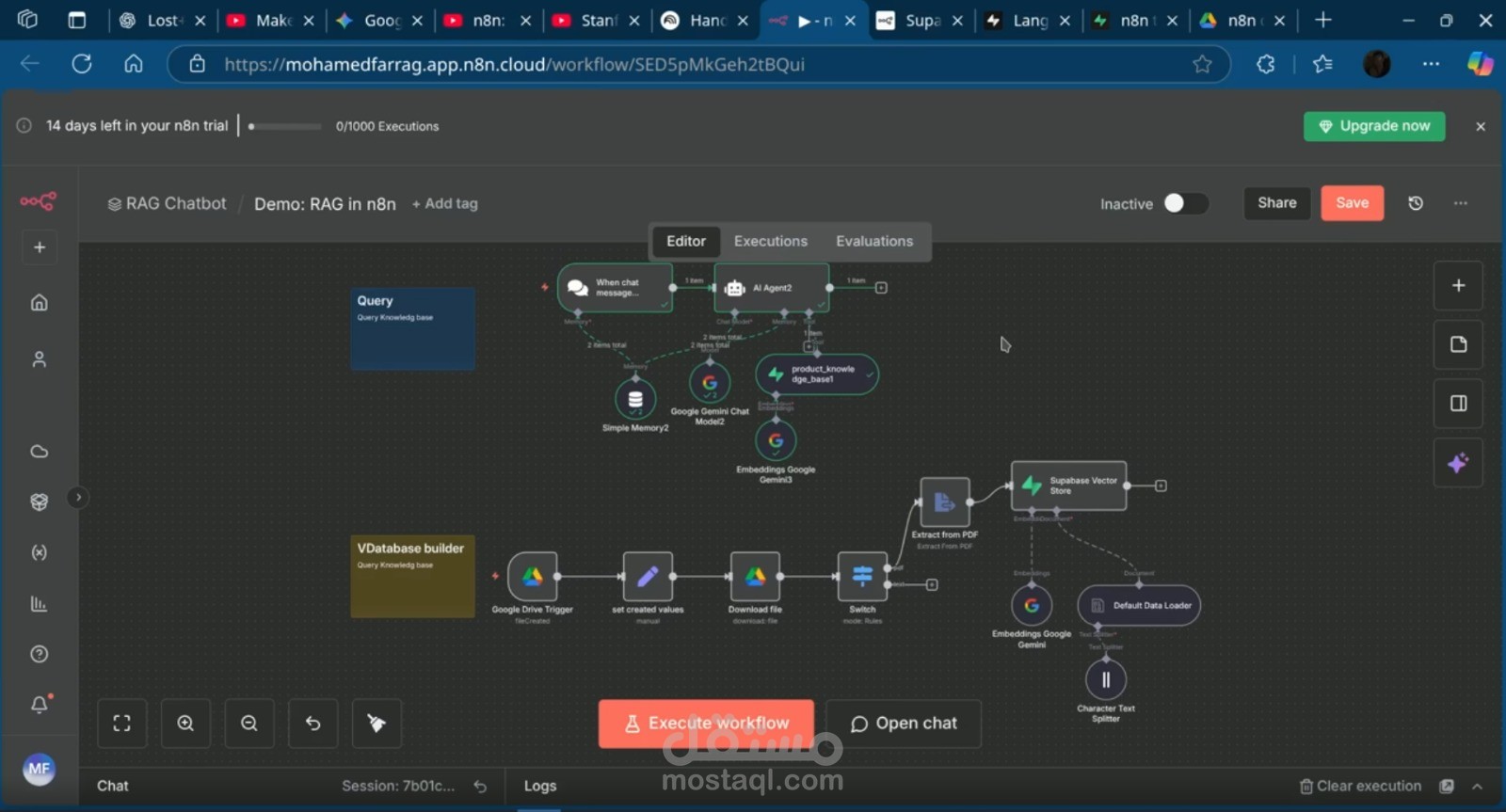Select the Google Drive Trigger node
Image resolution: width=1506 pixels, height=812 pixels.
pos(533,577)
